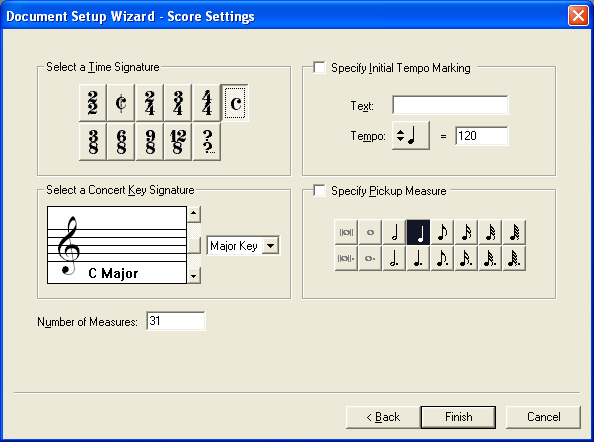The height and width of the screenshot is (442, 594).
Task: Click the Number of Measures field
Action: (x=176, y=321)
